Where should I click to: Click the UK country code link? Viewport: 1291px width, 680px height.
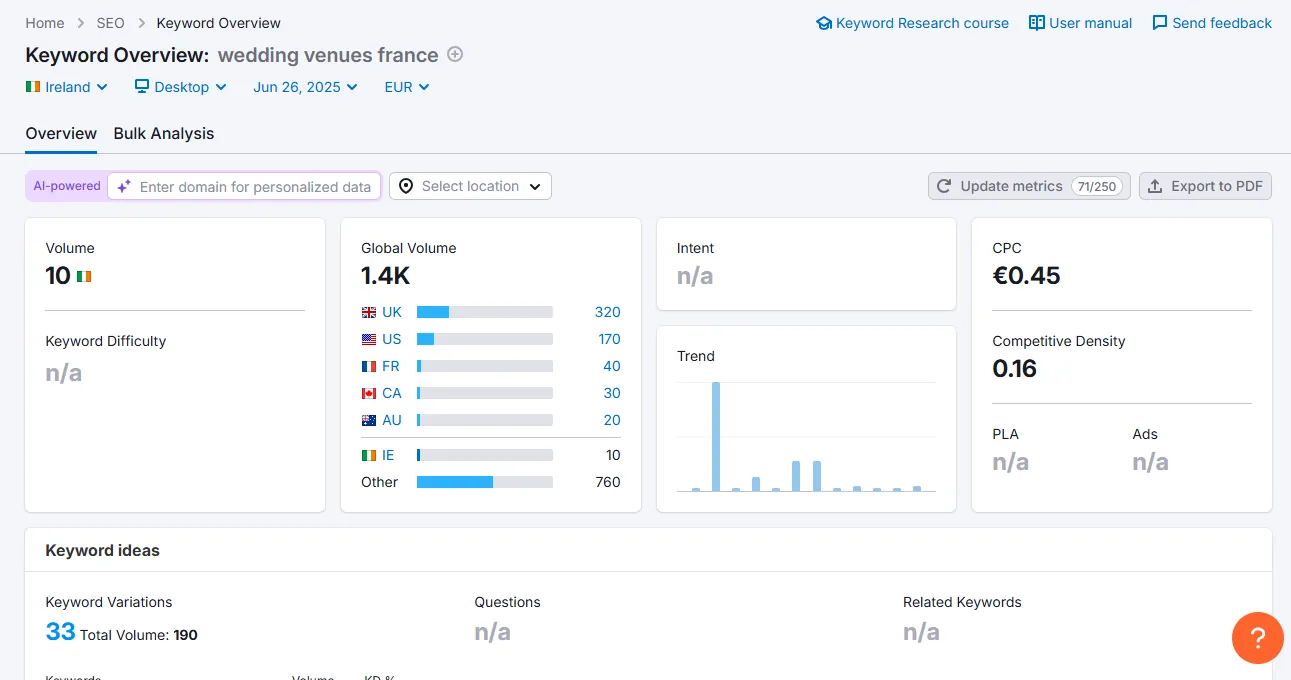(x=392, y=312)
